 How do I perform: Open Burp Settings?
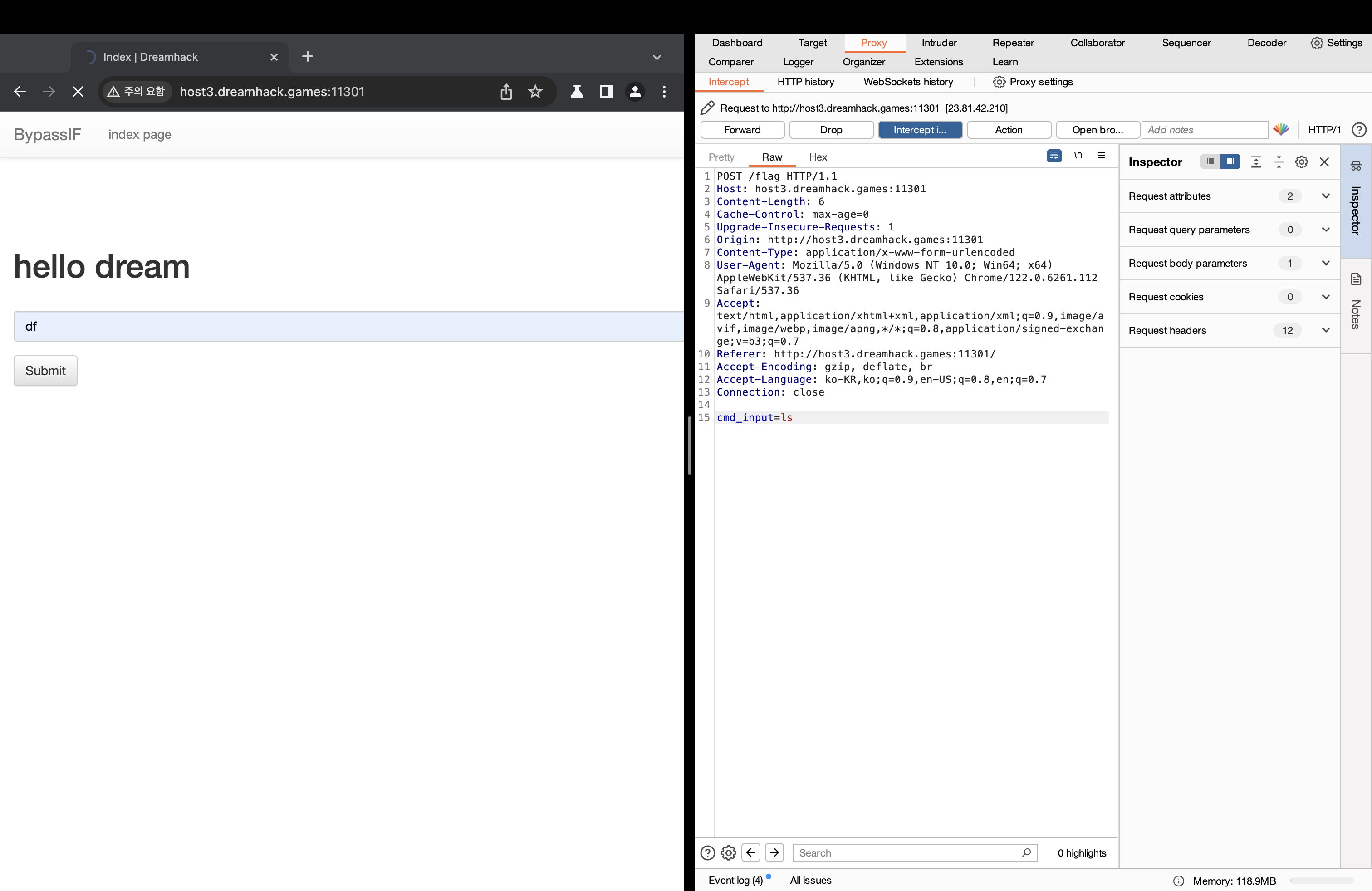click(x=1336, y=43)
